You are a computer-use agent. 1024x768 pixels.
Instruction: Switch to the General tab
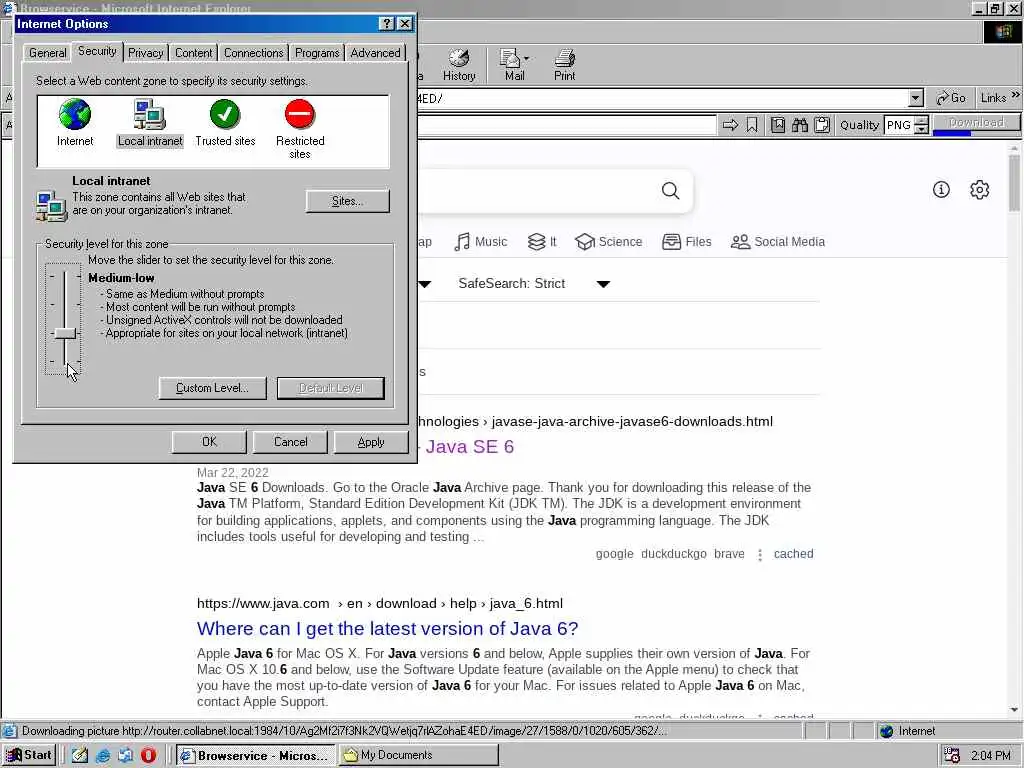(x=47, y=53)
